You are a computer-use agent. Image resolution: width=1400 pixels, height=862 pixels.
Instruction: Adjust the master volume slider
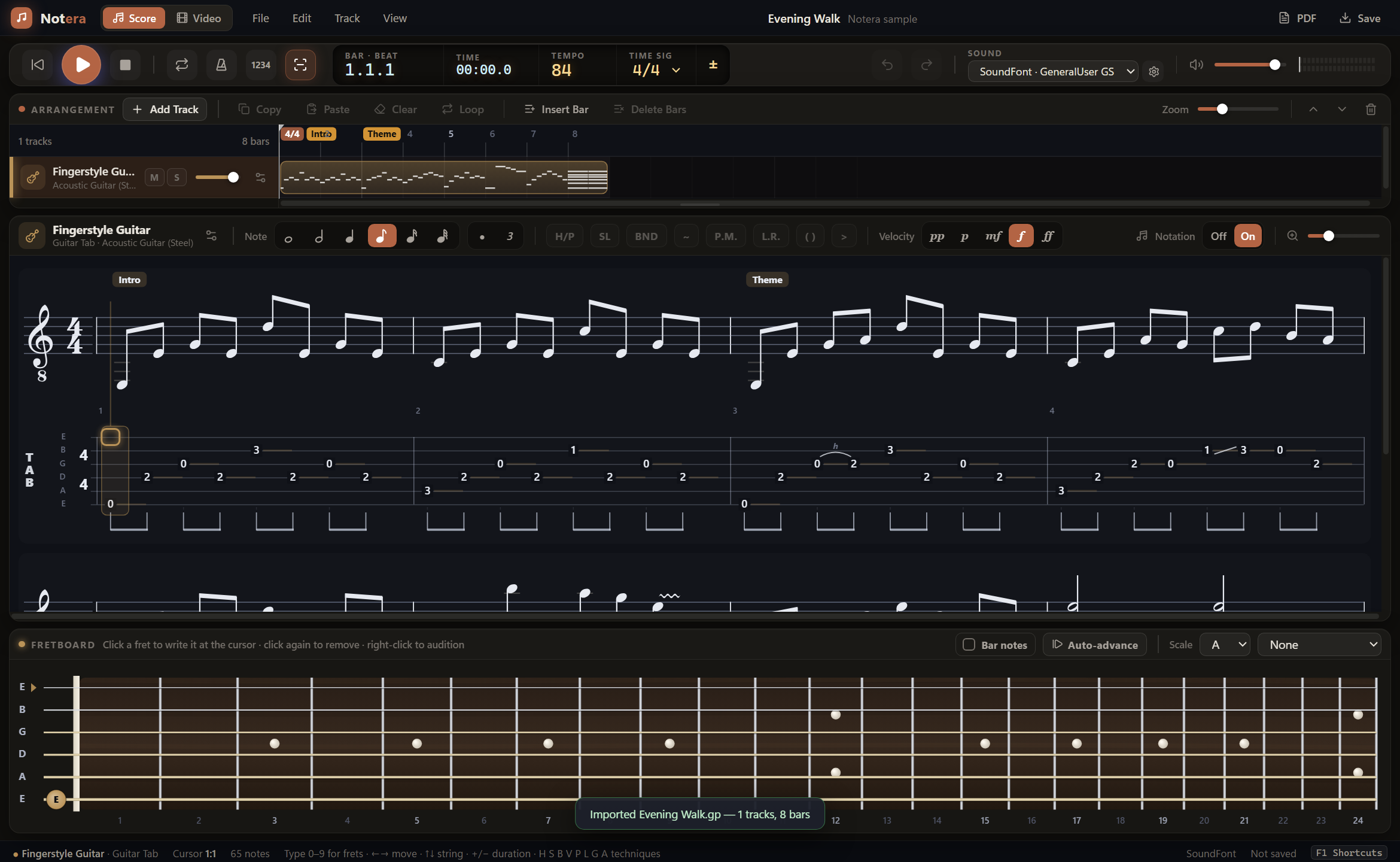1249,65
